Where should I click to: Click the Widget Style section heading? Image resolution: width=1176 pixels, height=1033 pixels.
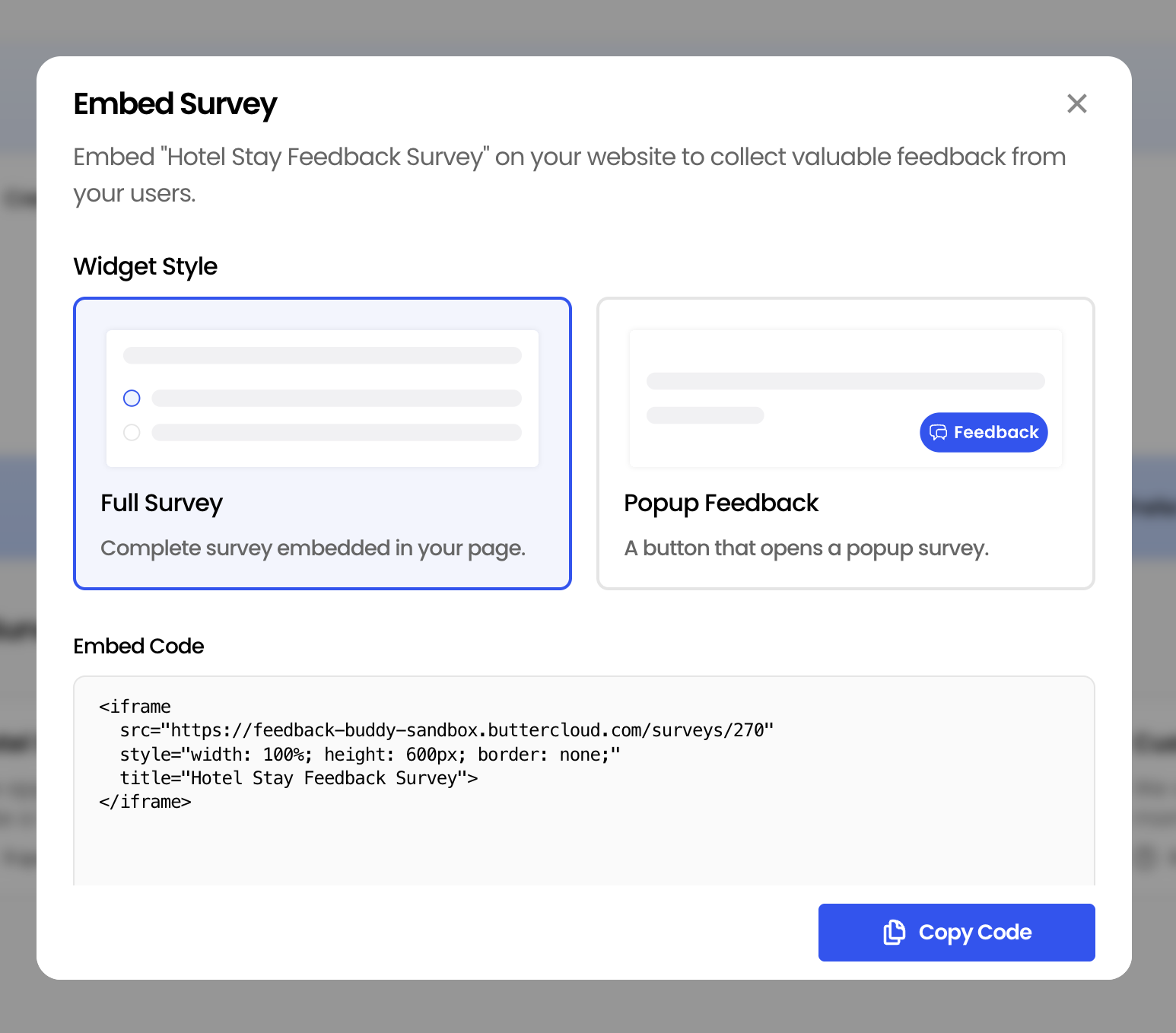pos(145,266)
